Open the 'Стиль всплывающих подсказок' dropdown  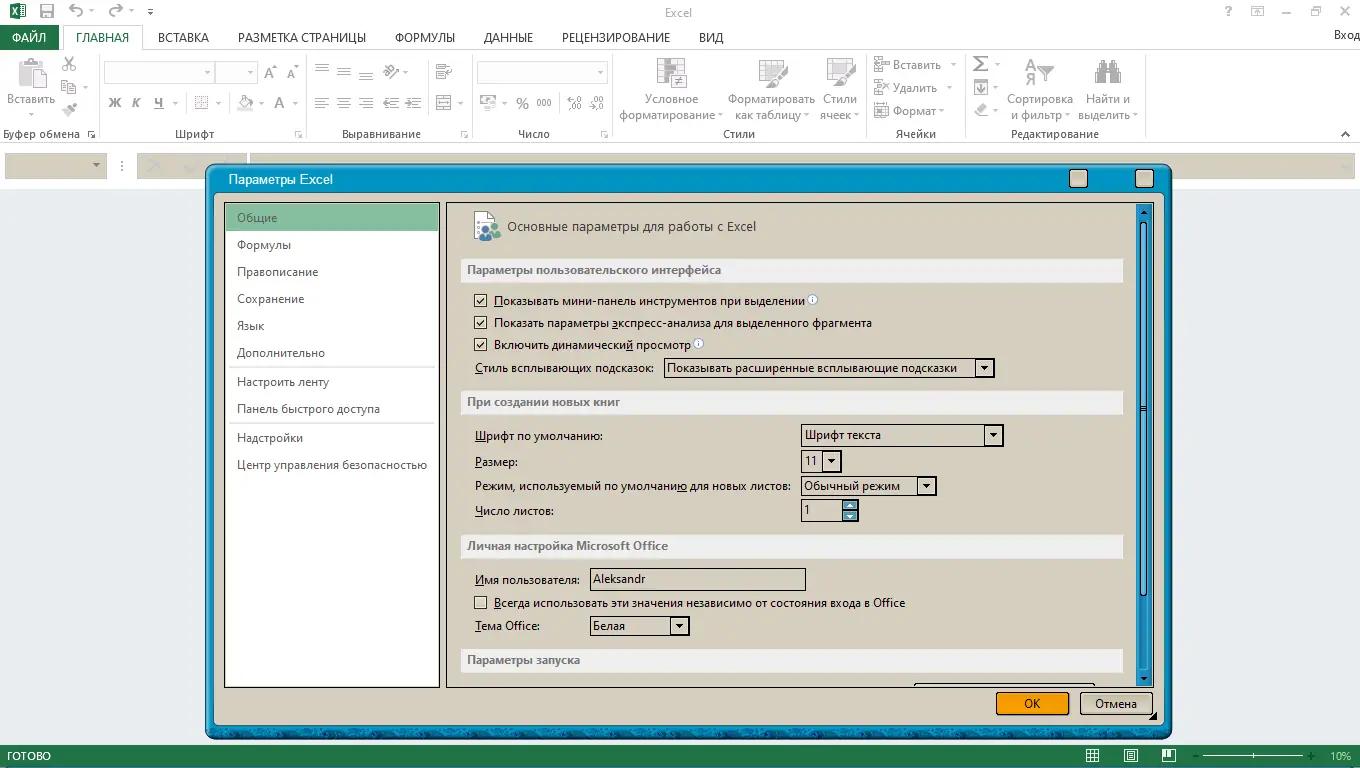point(985,368)
